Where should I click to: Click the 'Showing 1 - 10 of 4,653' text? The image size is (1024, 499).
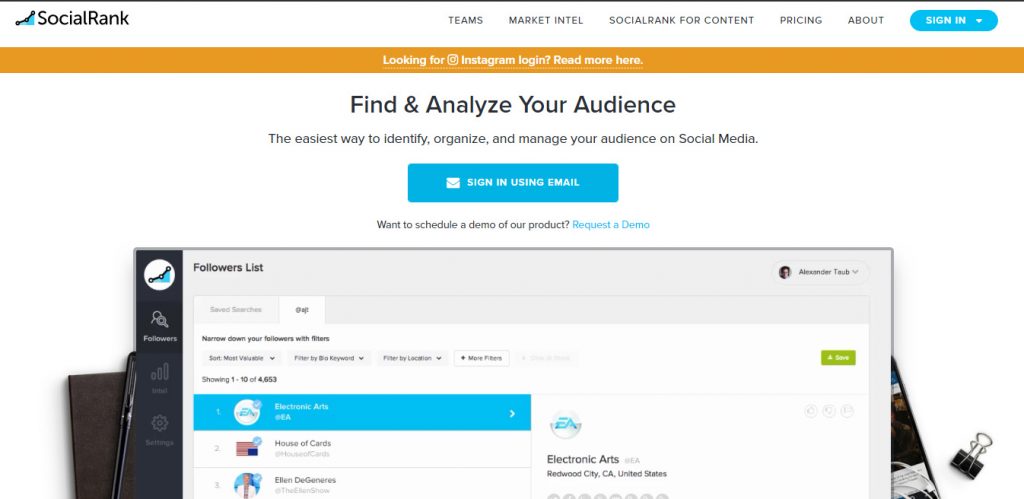coord(240,379)
